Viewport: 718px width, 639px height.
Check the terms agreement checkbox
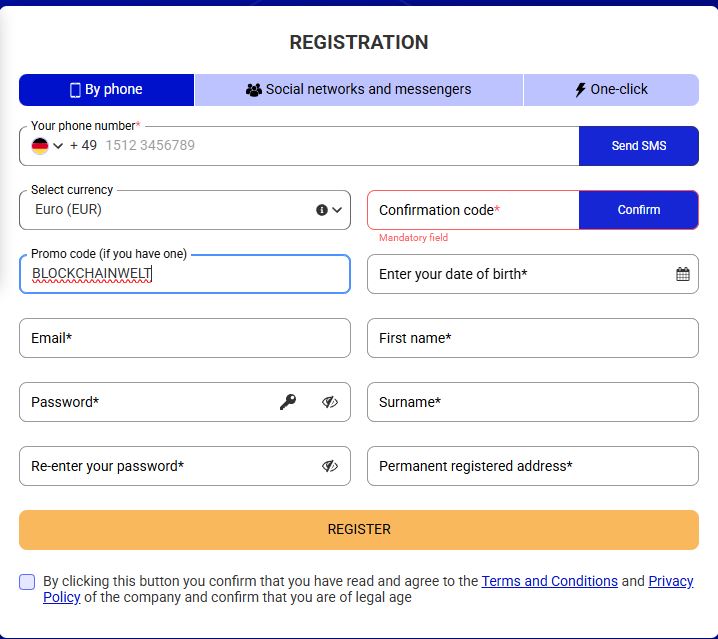pyautogui.click(x=27, y=582)
